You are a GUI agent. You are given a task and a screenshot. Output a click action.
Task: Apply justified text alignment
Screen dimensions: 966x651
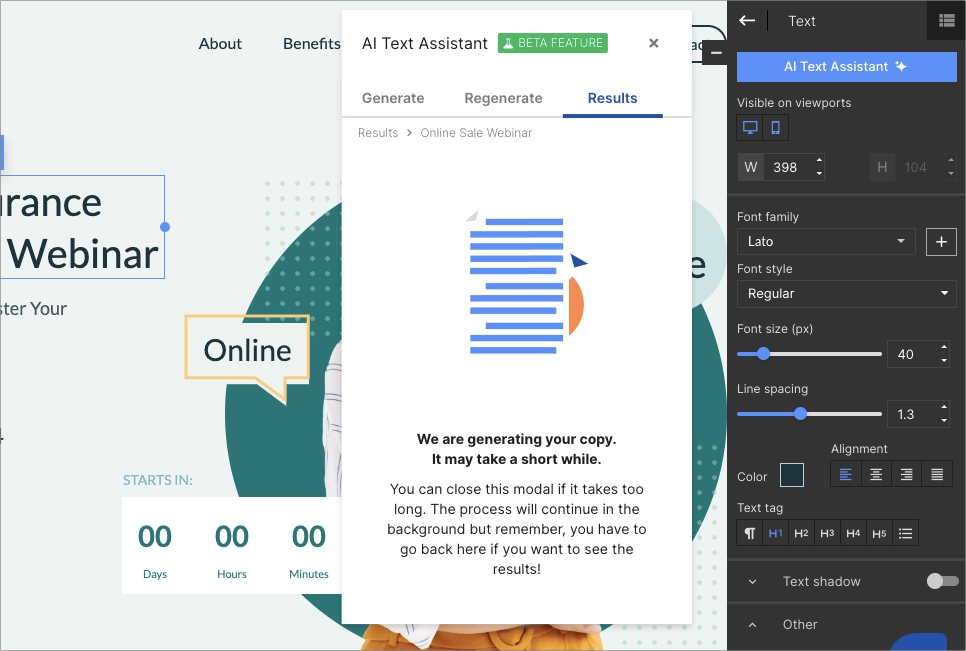[938, 473]
